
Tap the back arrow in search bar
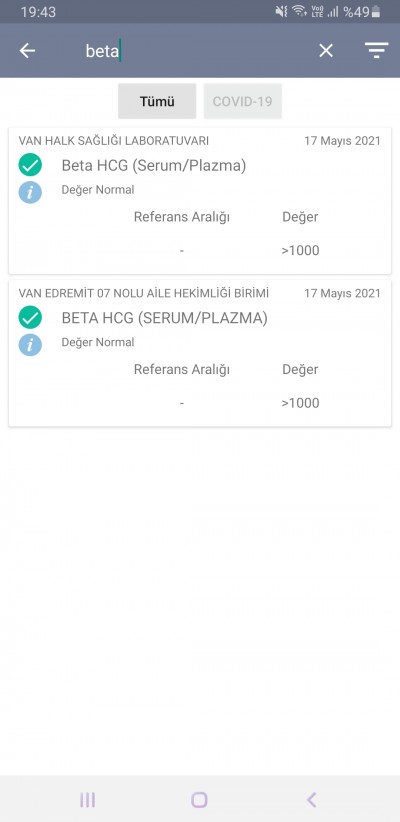(27, 51)
